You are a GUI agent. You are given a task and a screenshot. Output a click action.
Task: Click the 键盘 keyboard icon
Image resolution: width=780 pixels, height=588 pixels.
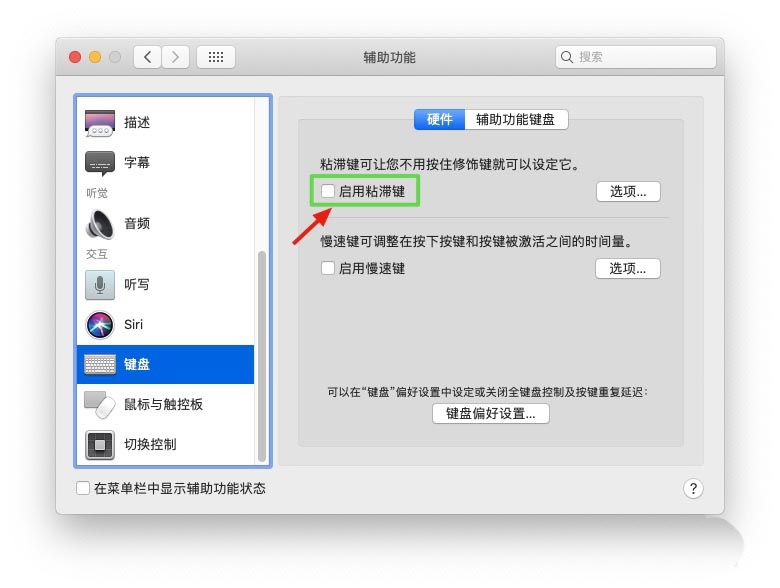click(100, 364)
